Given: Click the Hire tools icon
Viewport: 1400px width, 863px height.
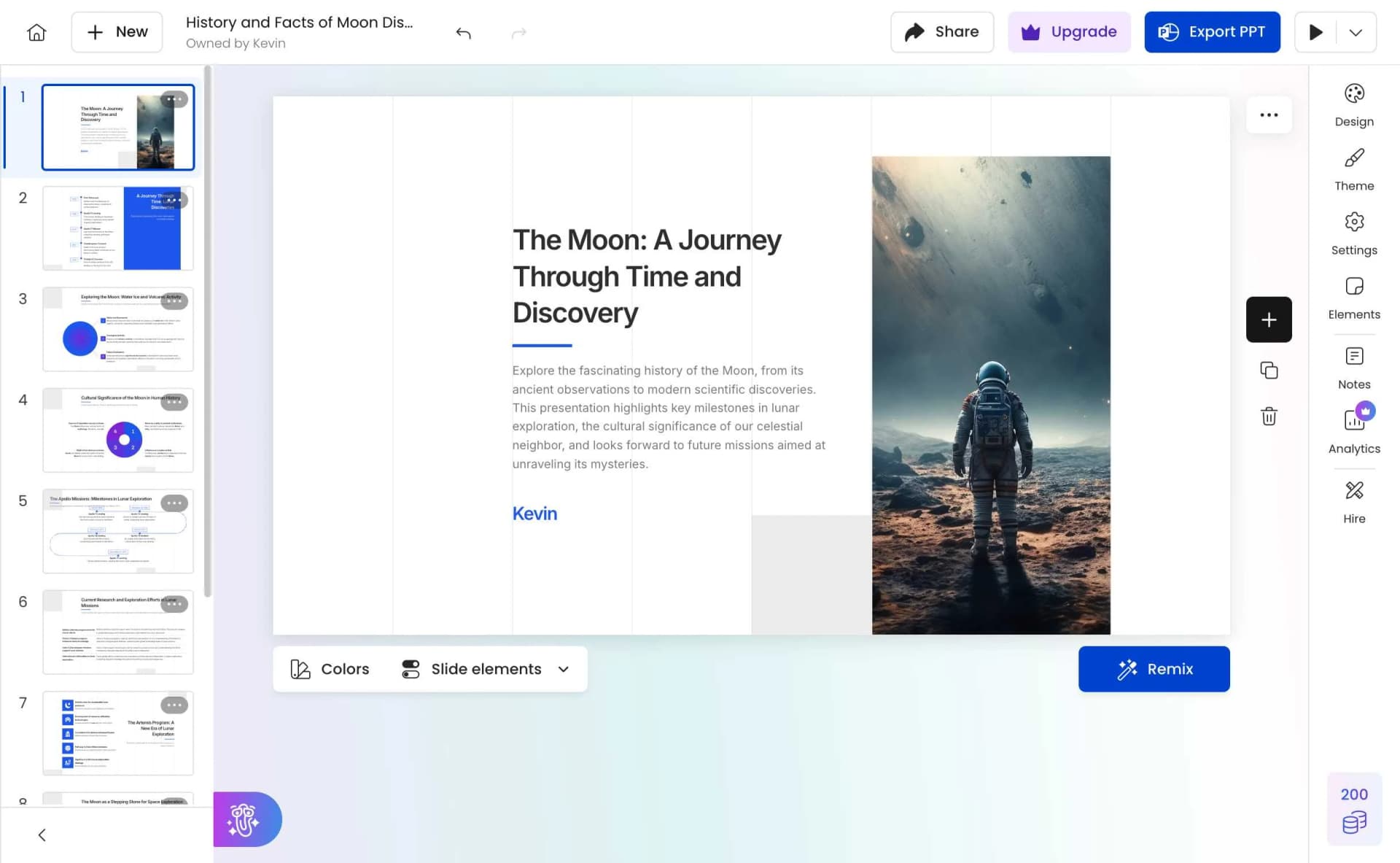Looking at the screenshot, I should pos(1354,490).
